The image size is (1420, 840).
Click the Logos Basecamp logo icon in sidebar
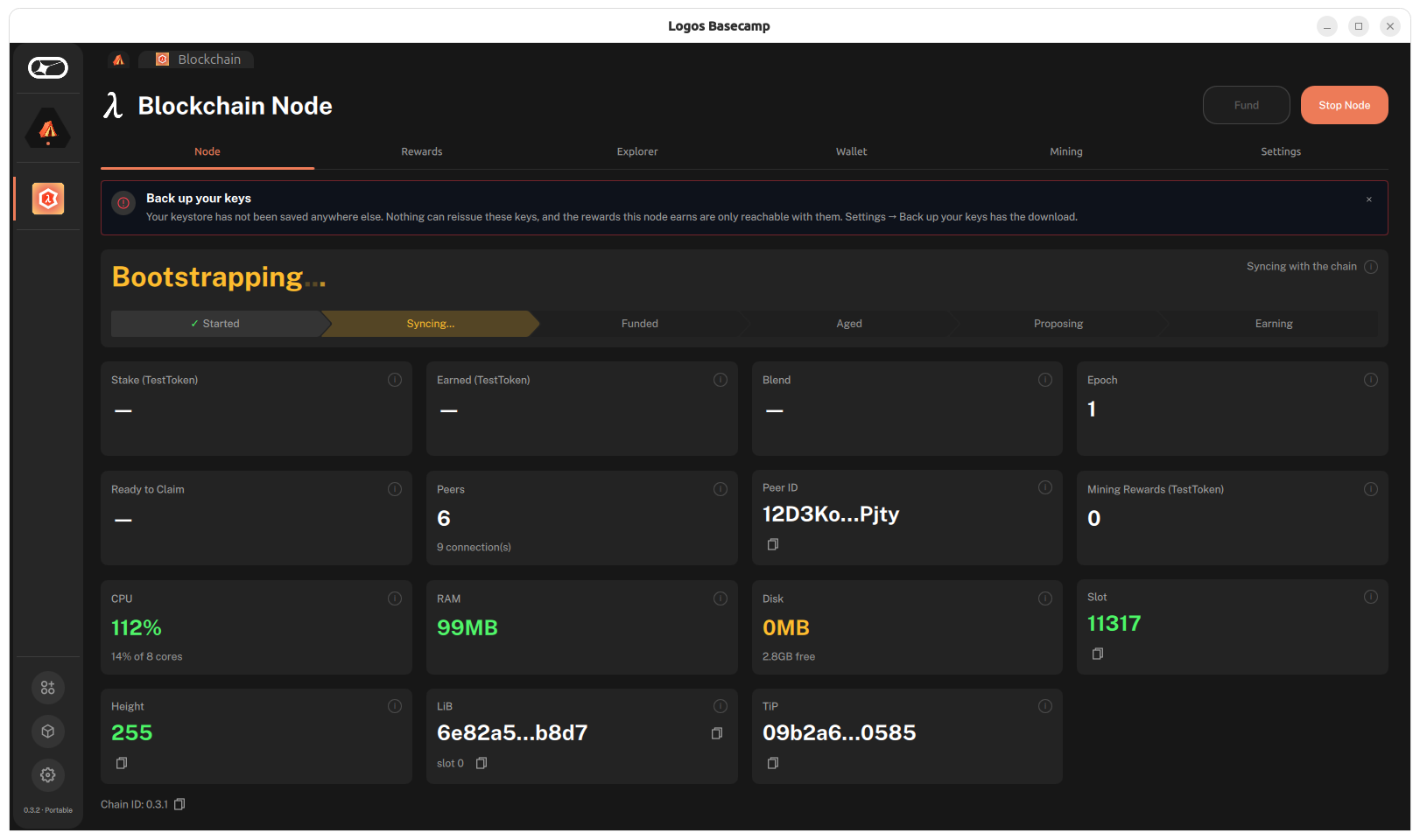[x=48, y=67]
